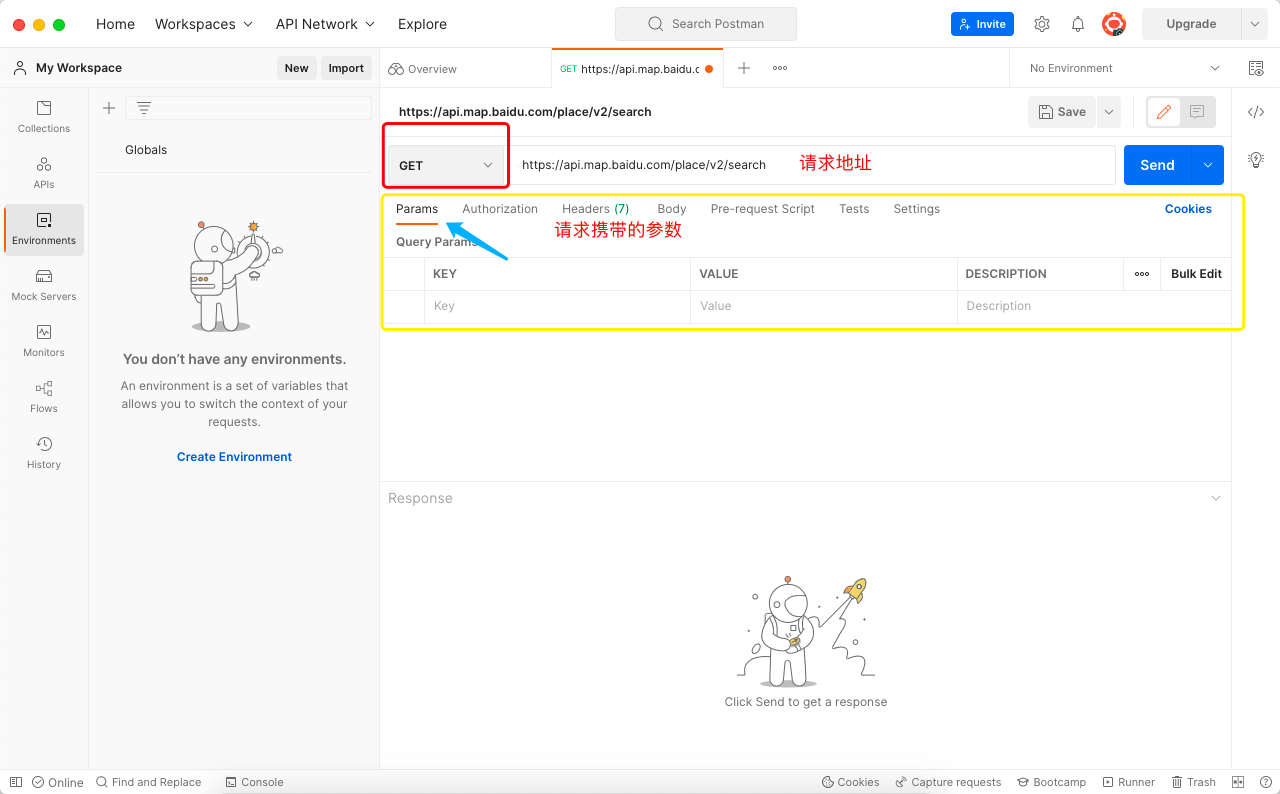Select the Params tab
This screenshot has width=1280, height=794.
coord(417,209)
